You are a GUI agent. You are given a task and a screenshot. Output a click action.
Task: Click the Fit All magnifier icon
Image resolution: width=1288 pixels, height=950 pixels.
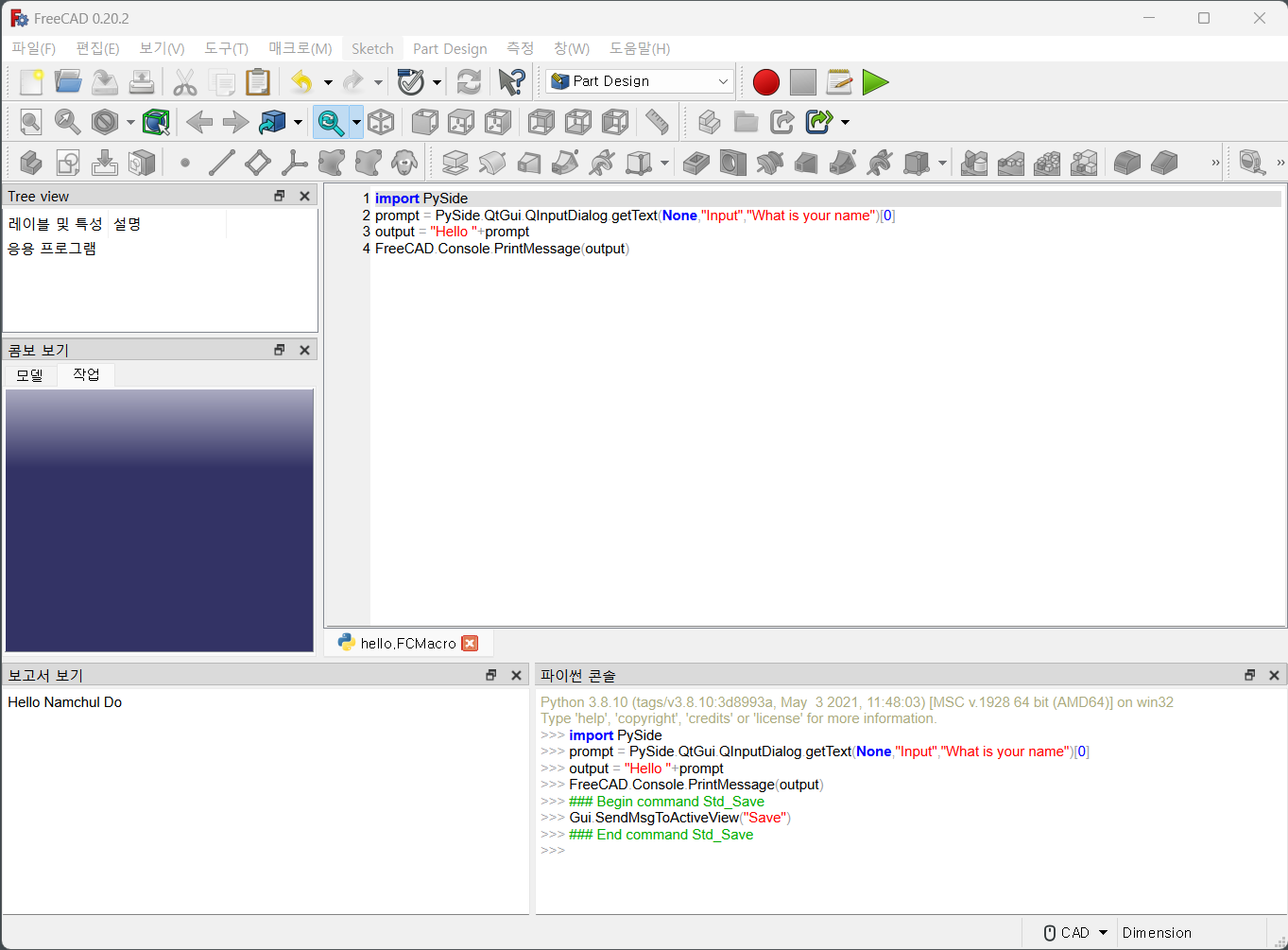click(31, 122)
